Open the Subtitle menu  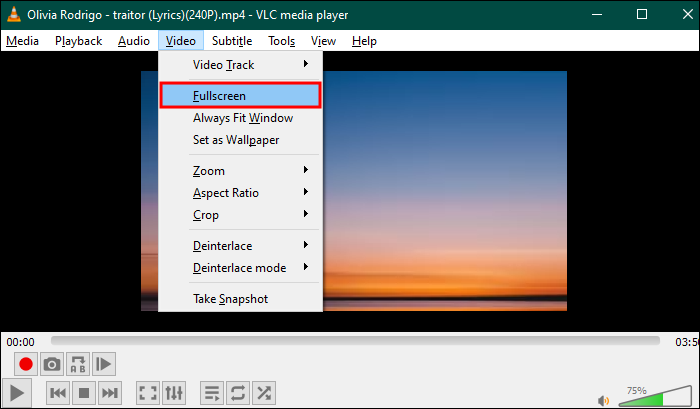pos(232,41)
